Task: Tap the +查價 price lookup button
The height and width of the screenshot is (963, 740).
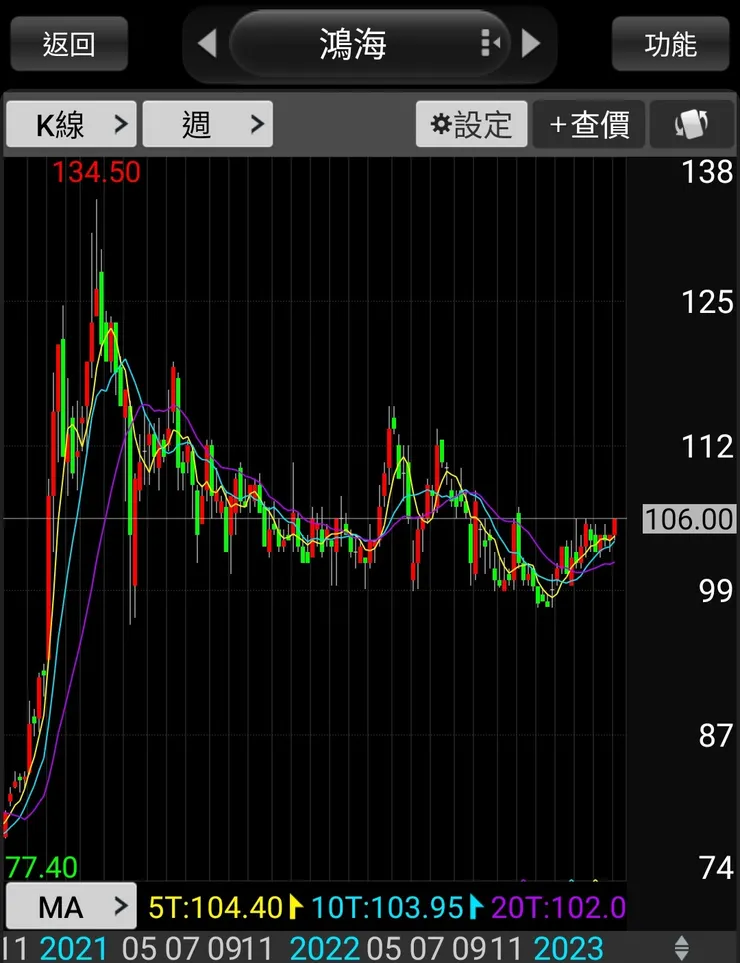Action: (x=588, y=124)
